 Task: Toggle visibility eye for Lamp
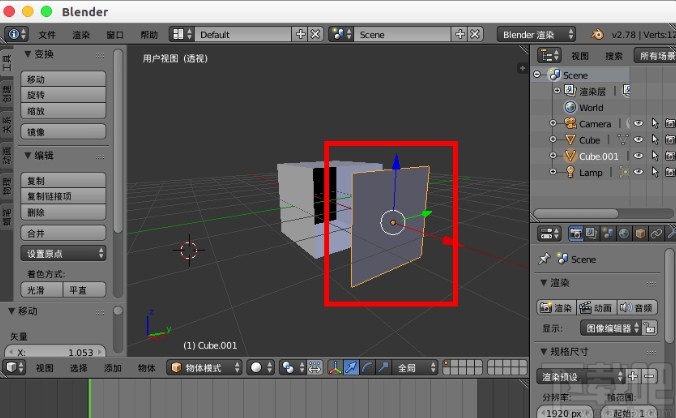point(638,172)
